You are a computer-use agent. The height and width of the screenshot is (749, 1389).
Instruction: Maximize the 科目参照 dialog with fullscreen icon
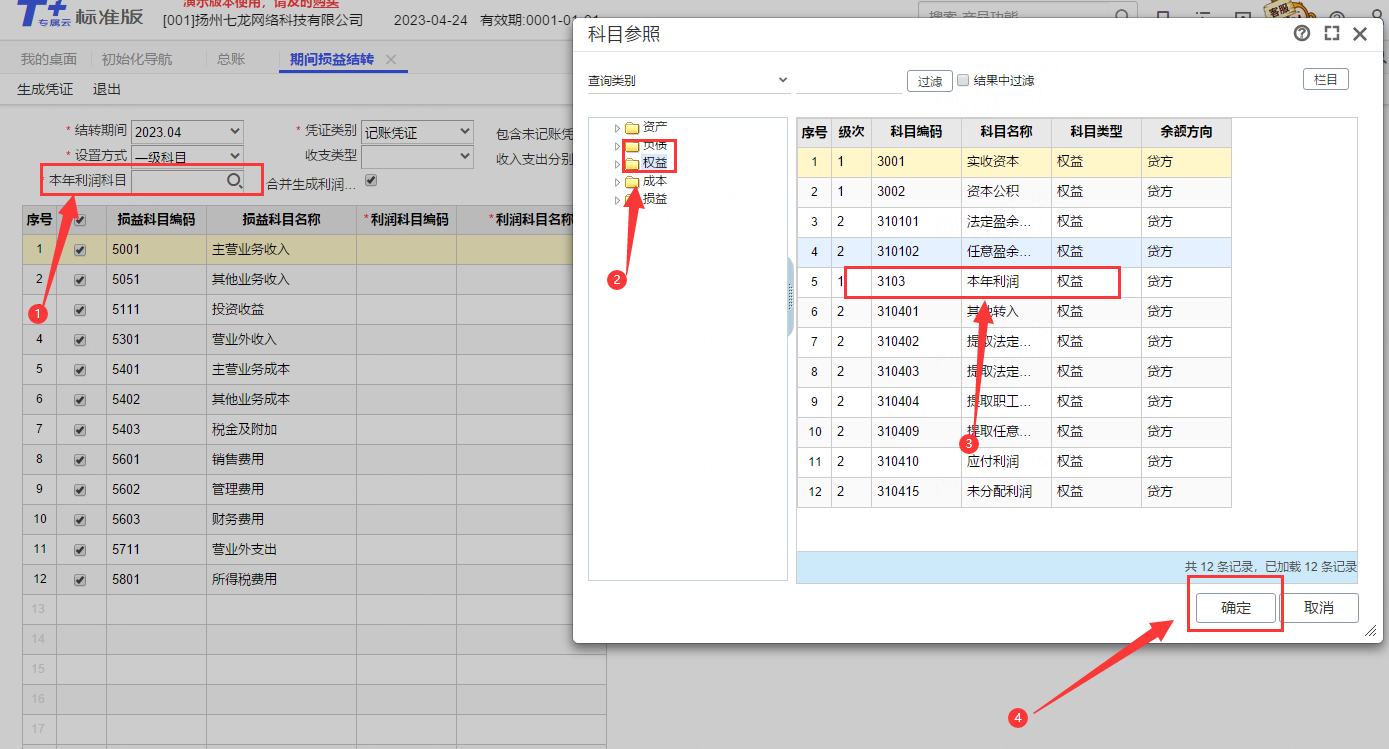pyautogui.click(x=1331, y=34)
